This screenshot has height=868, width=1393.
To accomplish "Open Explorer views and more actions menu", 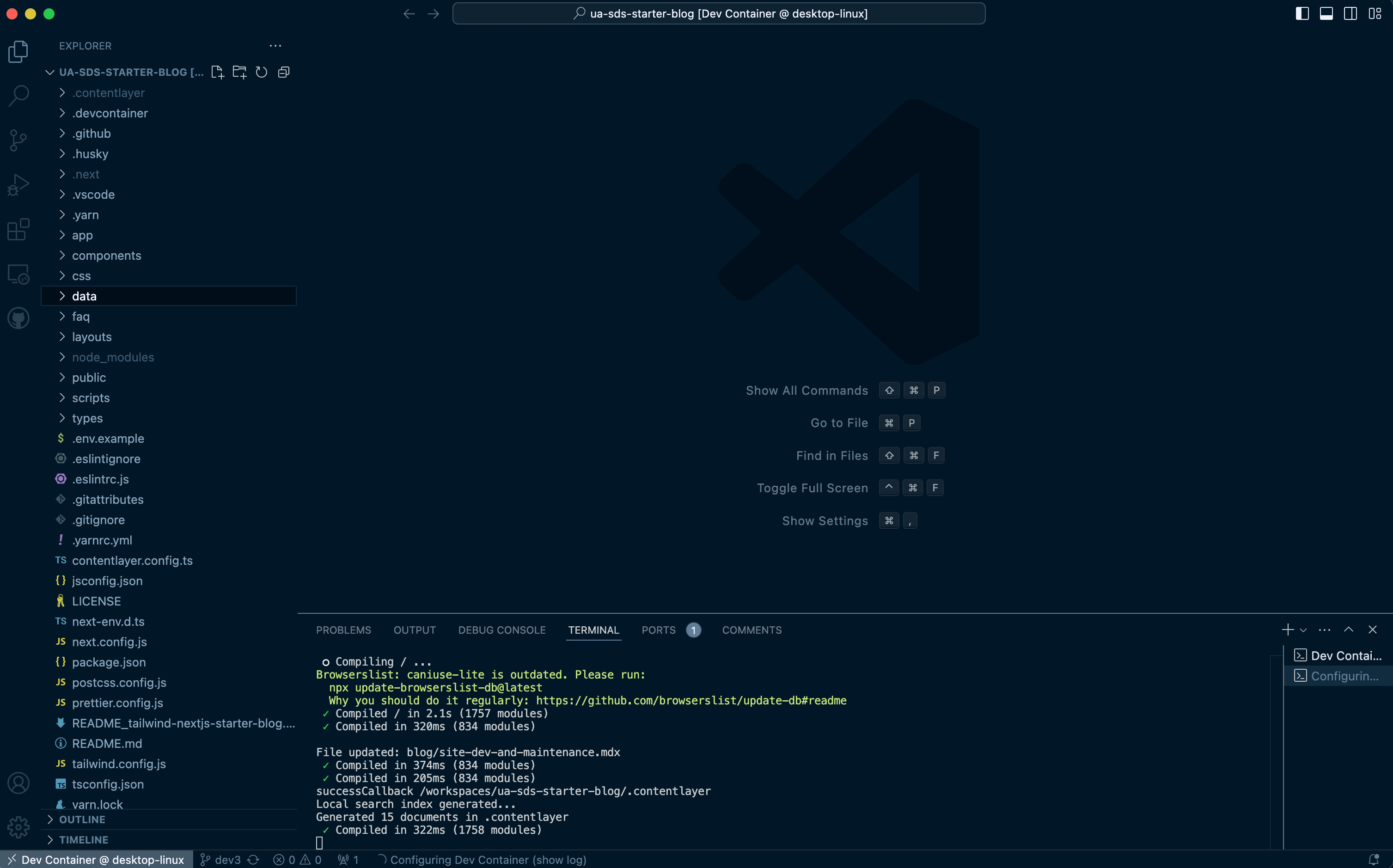I will point(275,46).
